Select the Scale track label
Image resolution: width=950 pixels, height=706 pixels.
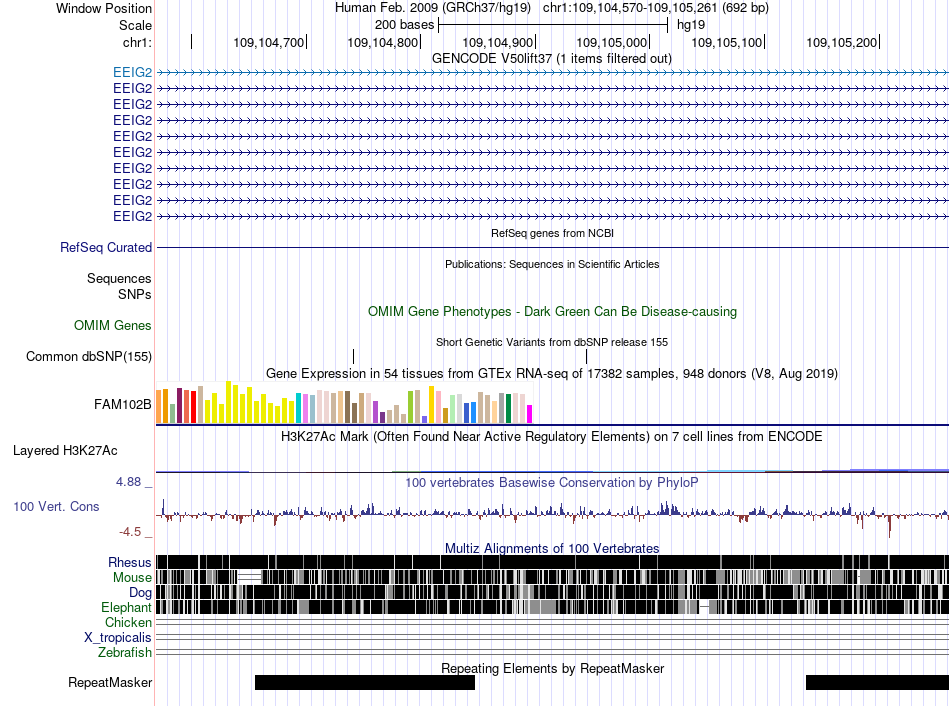pyautogui.click(x=135, y=25)
